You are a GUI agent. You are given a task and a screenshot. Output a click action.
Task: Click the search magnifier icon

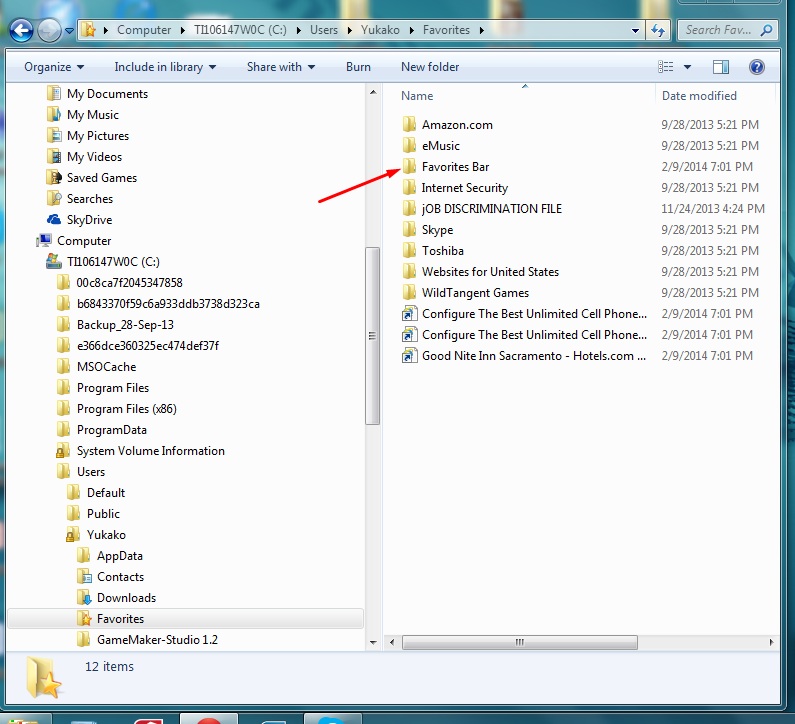767,30
